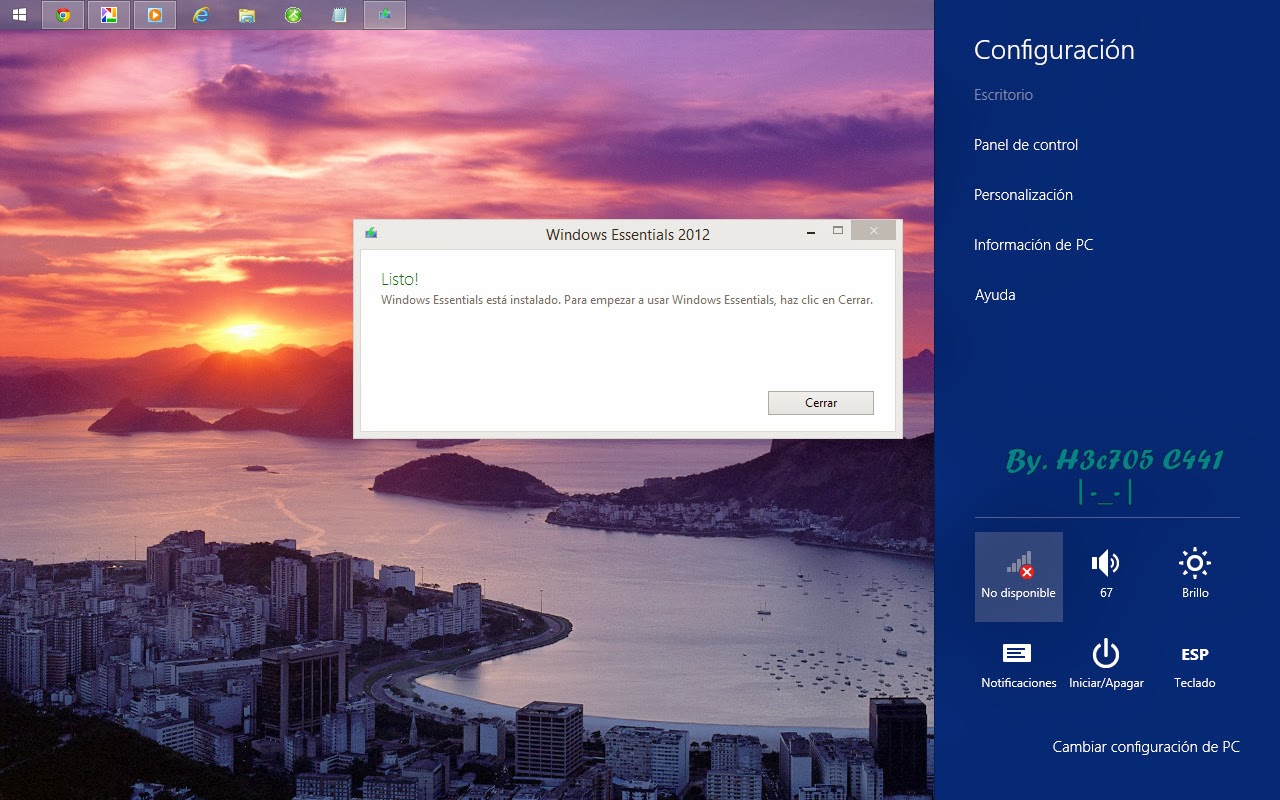Screen dimensions: 1280x800
Task: Open Ayuda in the Configuración panel
Action: (995, 295)
